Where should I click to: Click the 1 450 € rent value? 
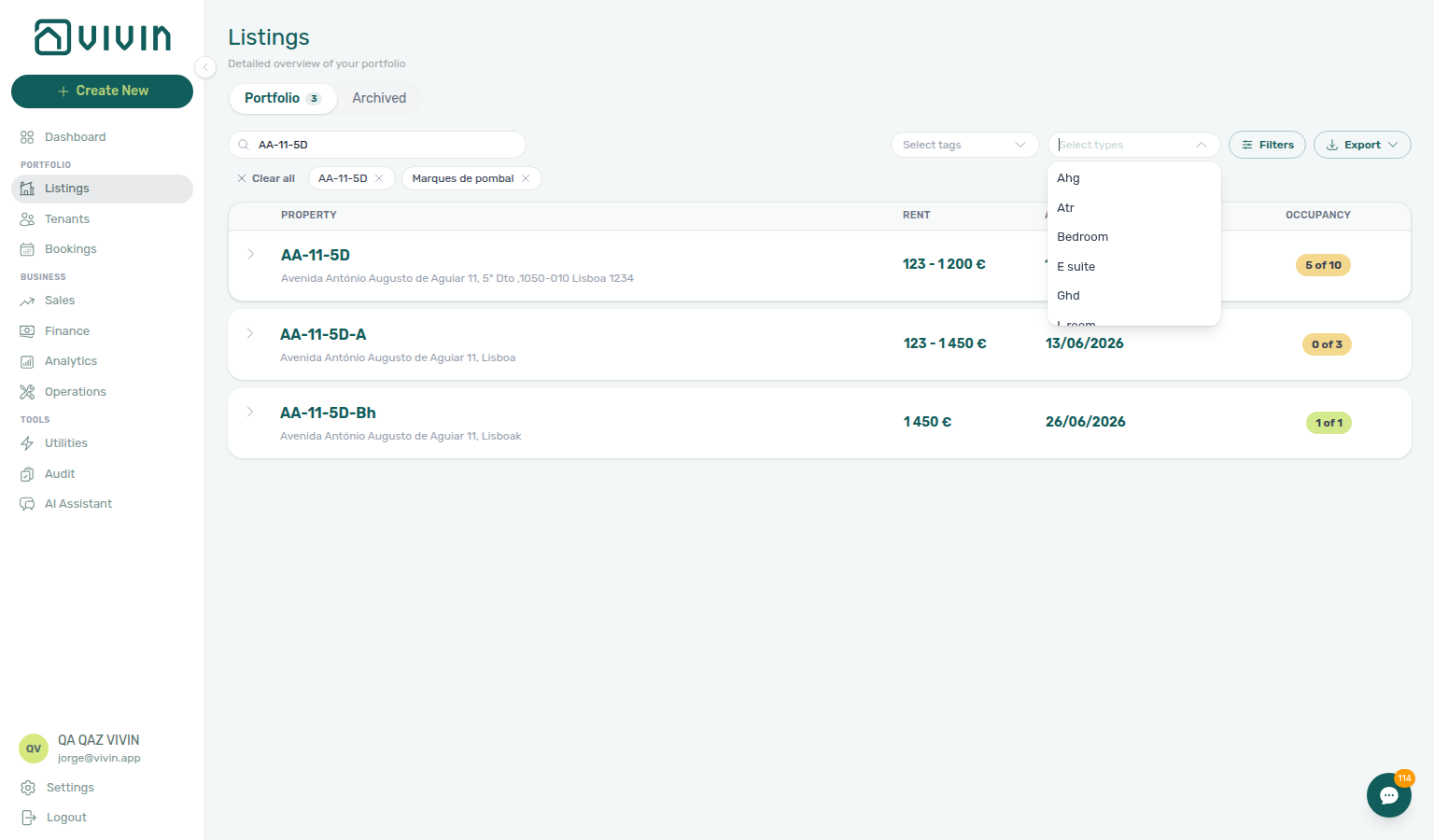[927, 422]
